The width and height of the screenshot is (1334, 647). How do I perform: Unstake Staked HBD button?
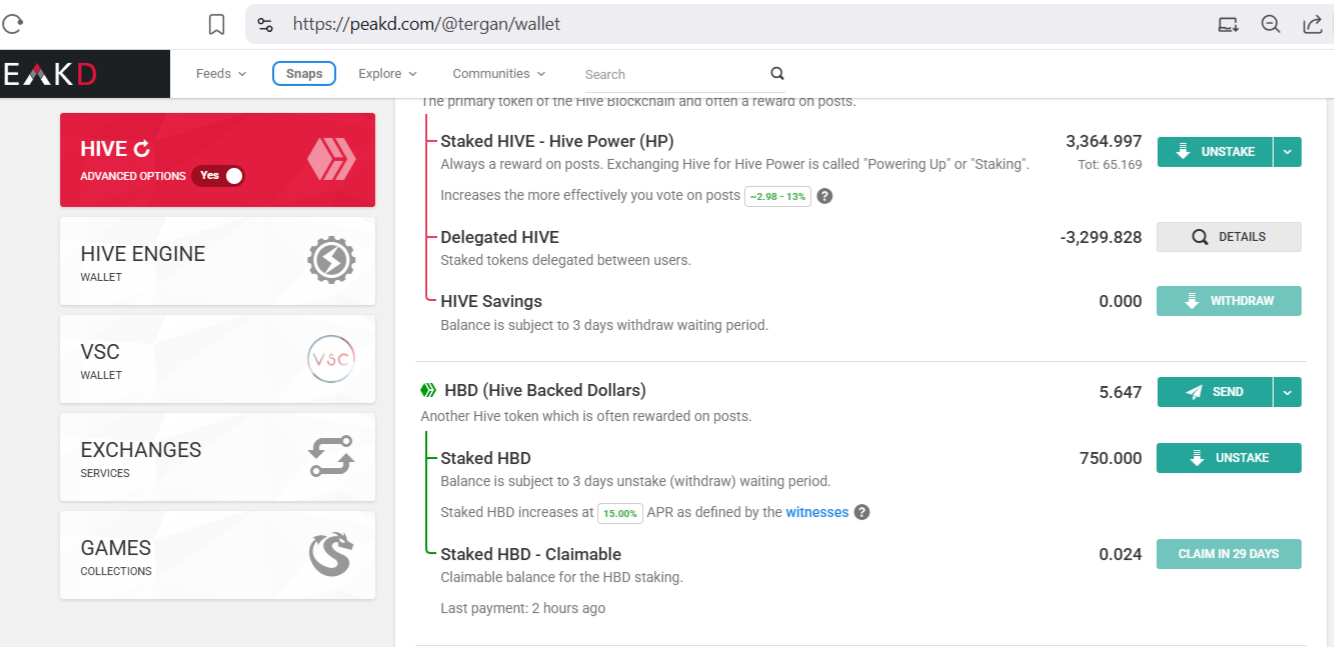tap(1229, 458)
